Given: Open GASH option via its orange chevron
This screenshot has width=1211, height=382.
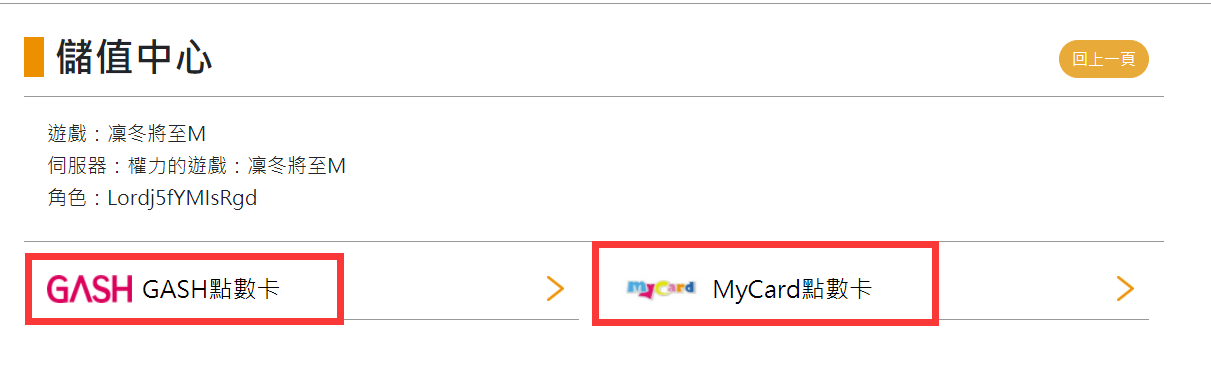Looking at the screenshot, I should [x=556, y=289].
